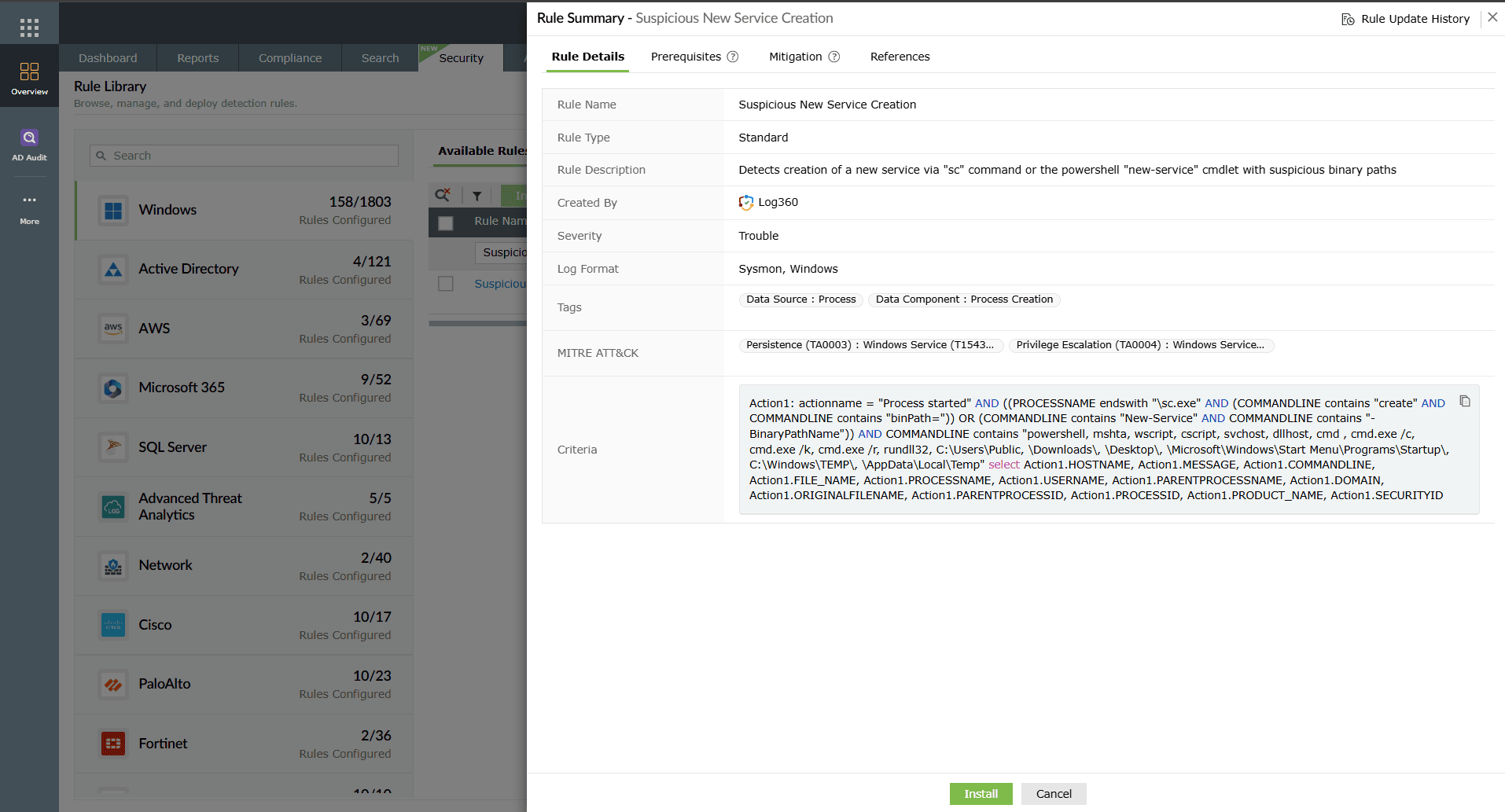Select the Microsoft 365 rule category
Image resolution: width=1505 pixels, height=812 pixels.
tap(244, 388)
